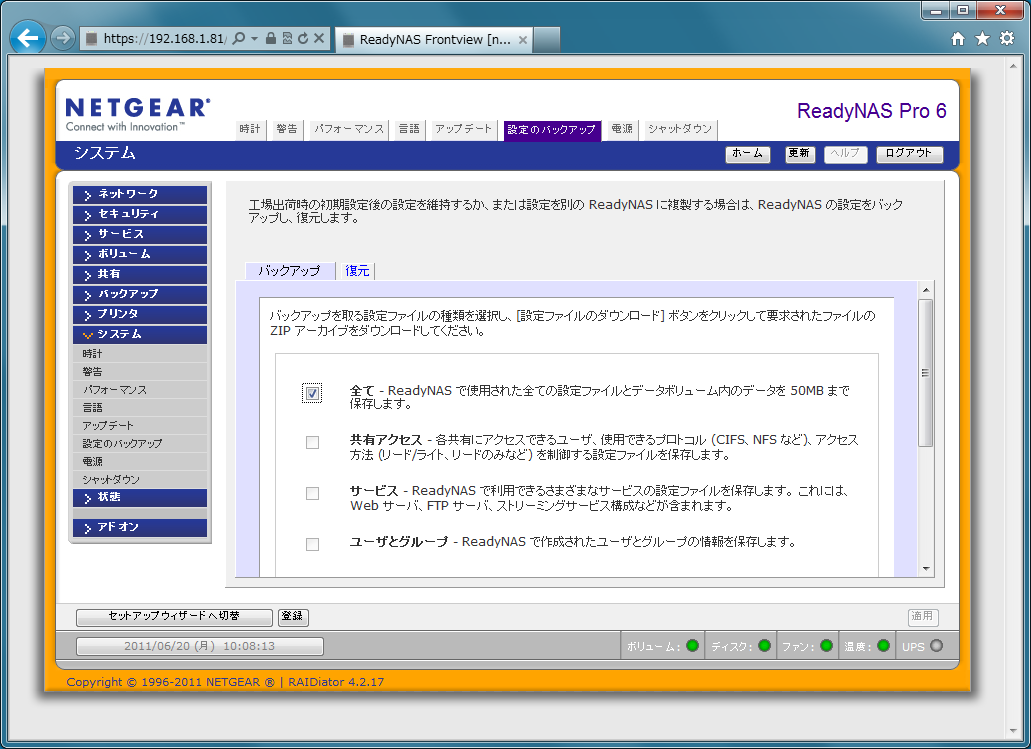Uncheck the 全て backup checkbox
1031x749 pixels.
point(312,393)
